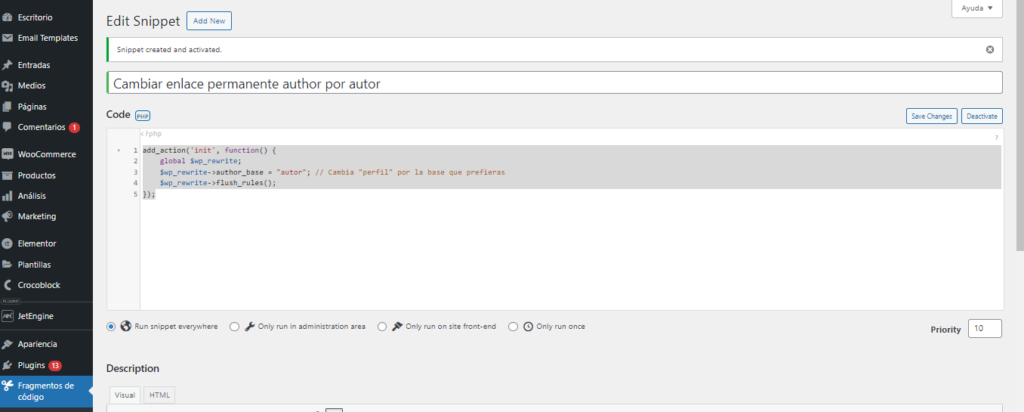
Task: Select Only run once radio button
Action: coord(513,326)
